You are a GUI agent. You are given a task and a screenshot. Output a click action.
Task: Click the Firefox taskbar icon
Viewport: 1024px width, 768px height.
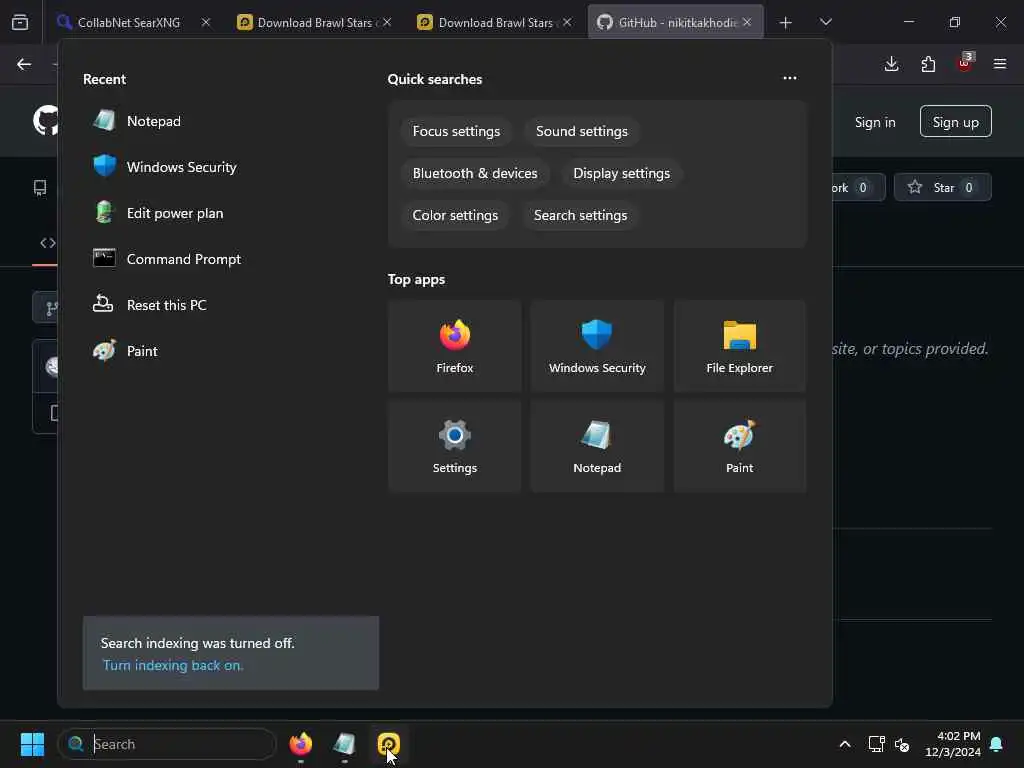[x=300, y=744]
